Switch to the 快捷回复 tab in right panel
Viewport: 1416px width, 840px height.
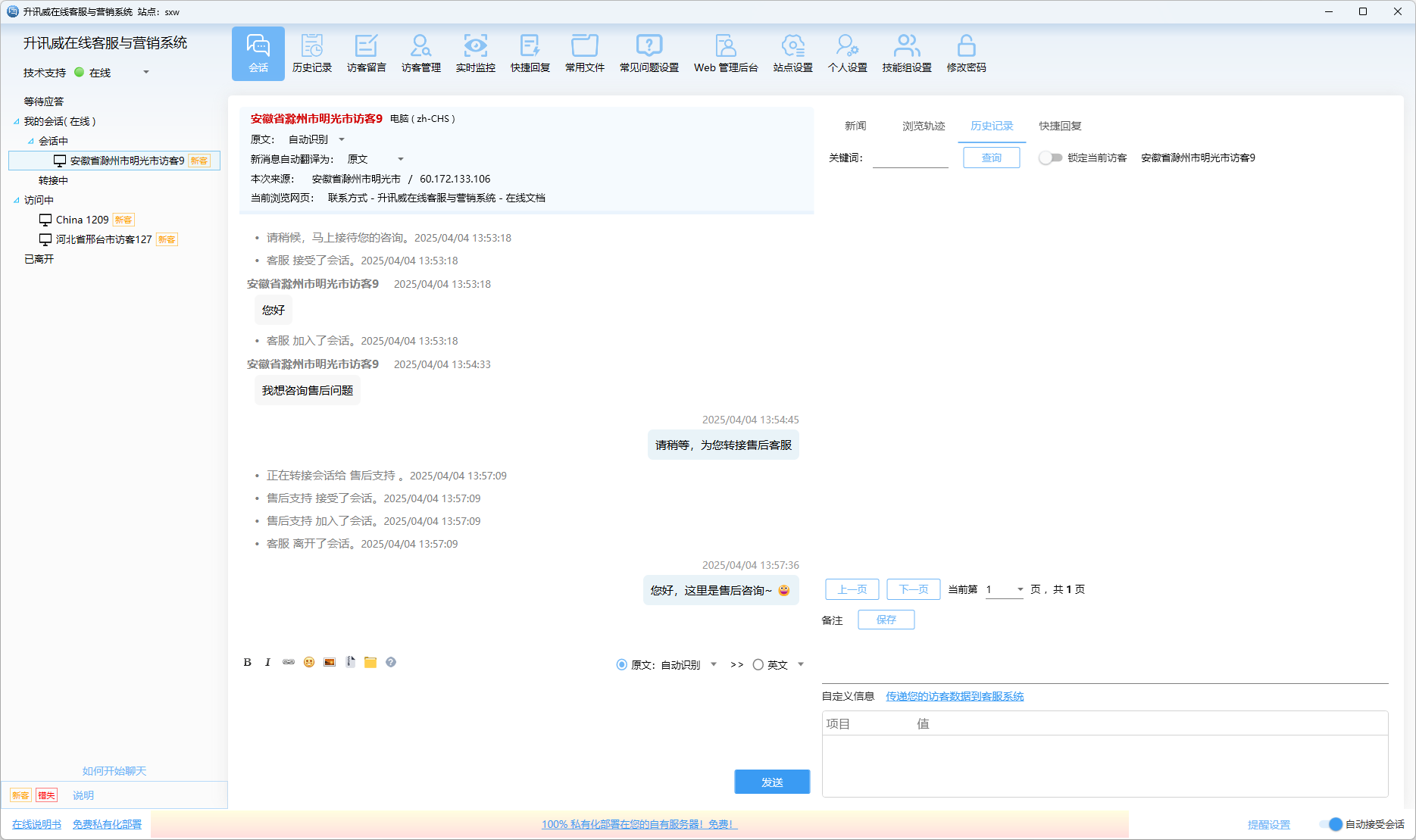1060,126
